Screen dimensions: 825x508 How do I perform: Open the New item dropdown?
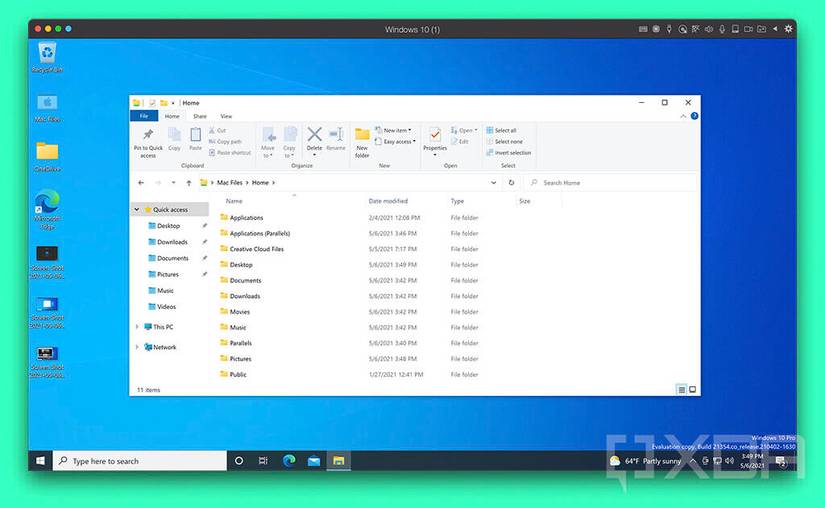(x=393, y=130)
